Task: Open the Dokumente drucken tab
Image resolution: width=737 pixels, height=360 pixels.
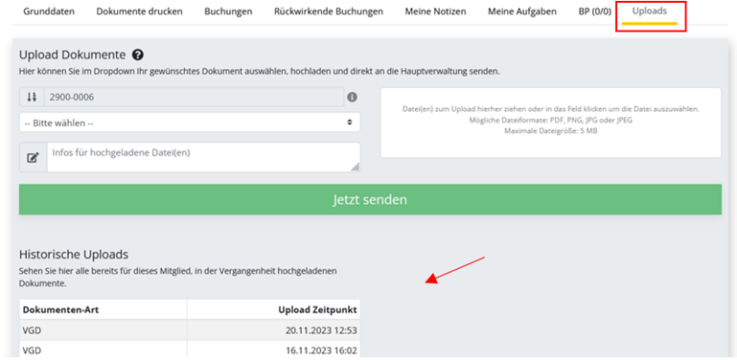Action: point(140,11)
